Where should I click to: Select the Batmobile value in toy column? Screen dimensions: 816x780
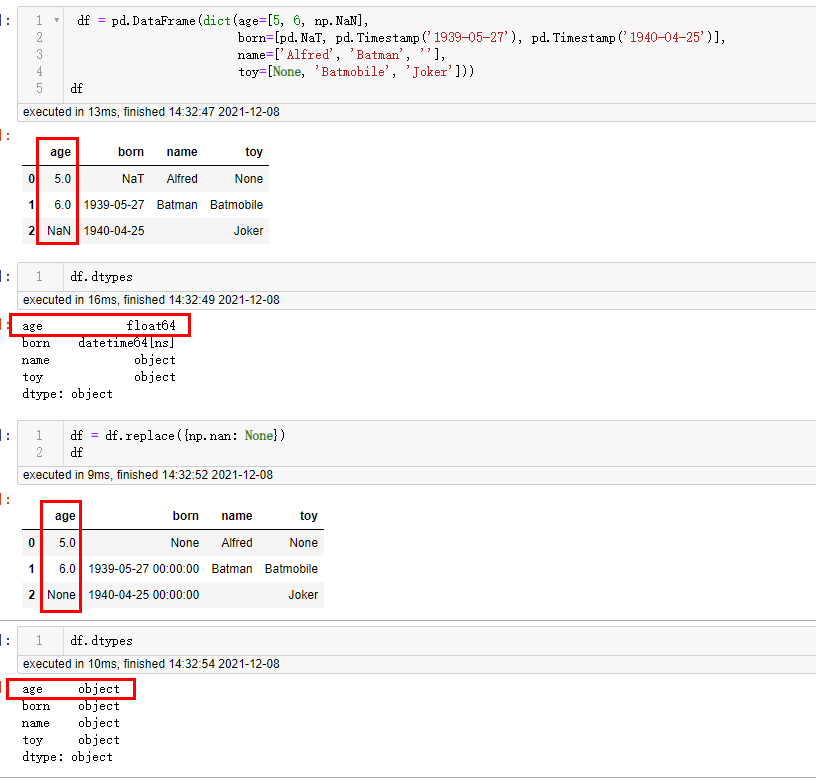coord(236,205)
